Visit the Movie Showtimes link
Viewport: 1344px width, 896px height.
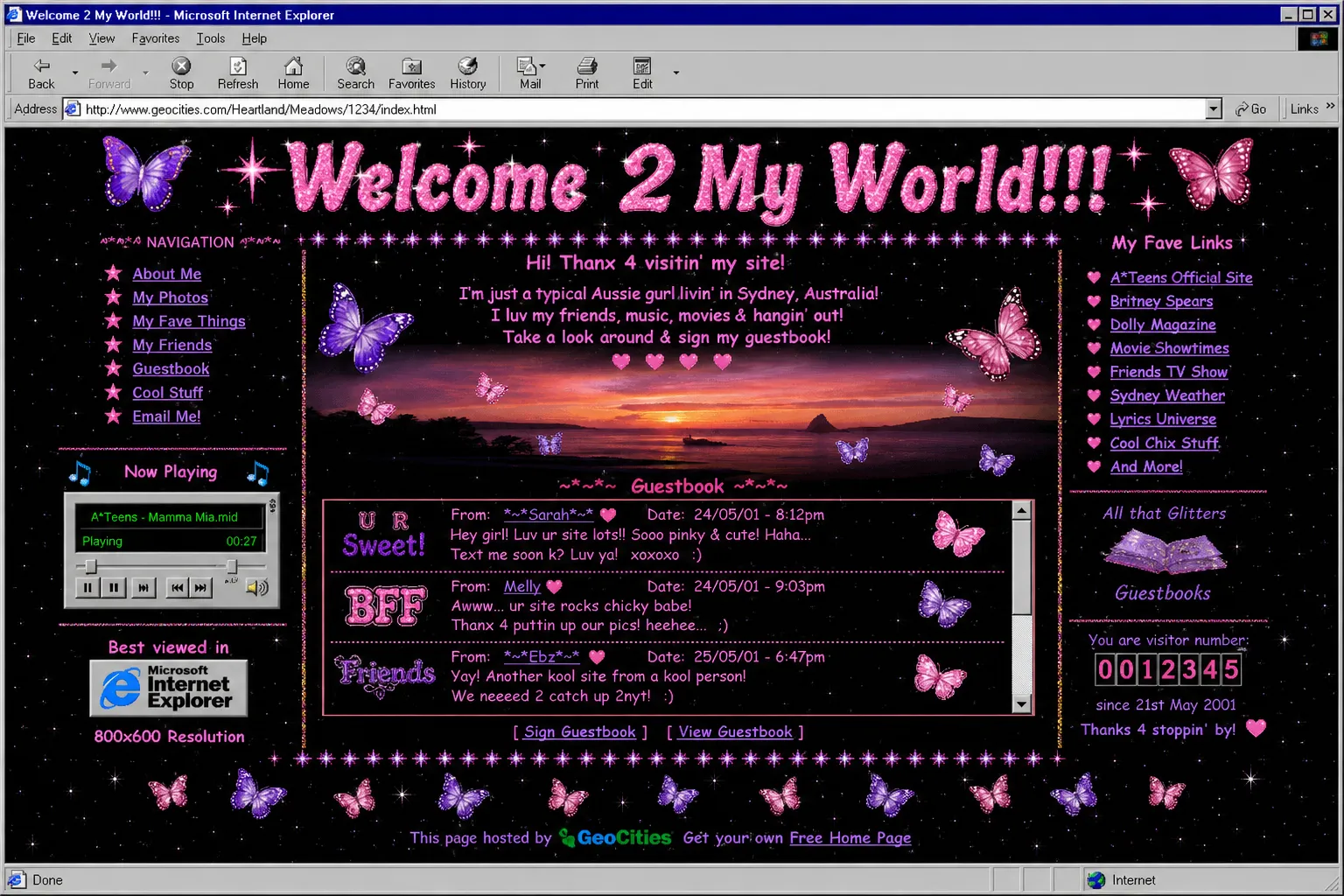(1169, 348)
